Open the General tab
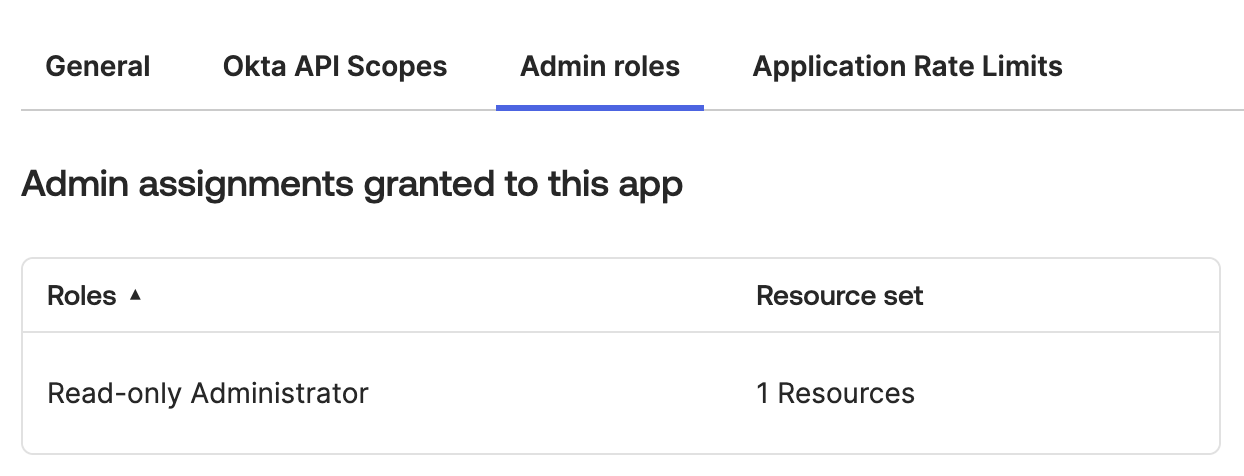Image resolution: width=1244 pixels, height=476 pixels. point(98,67)
